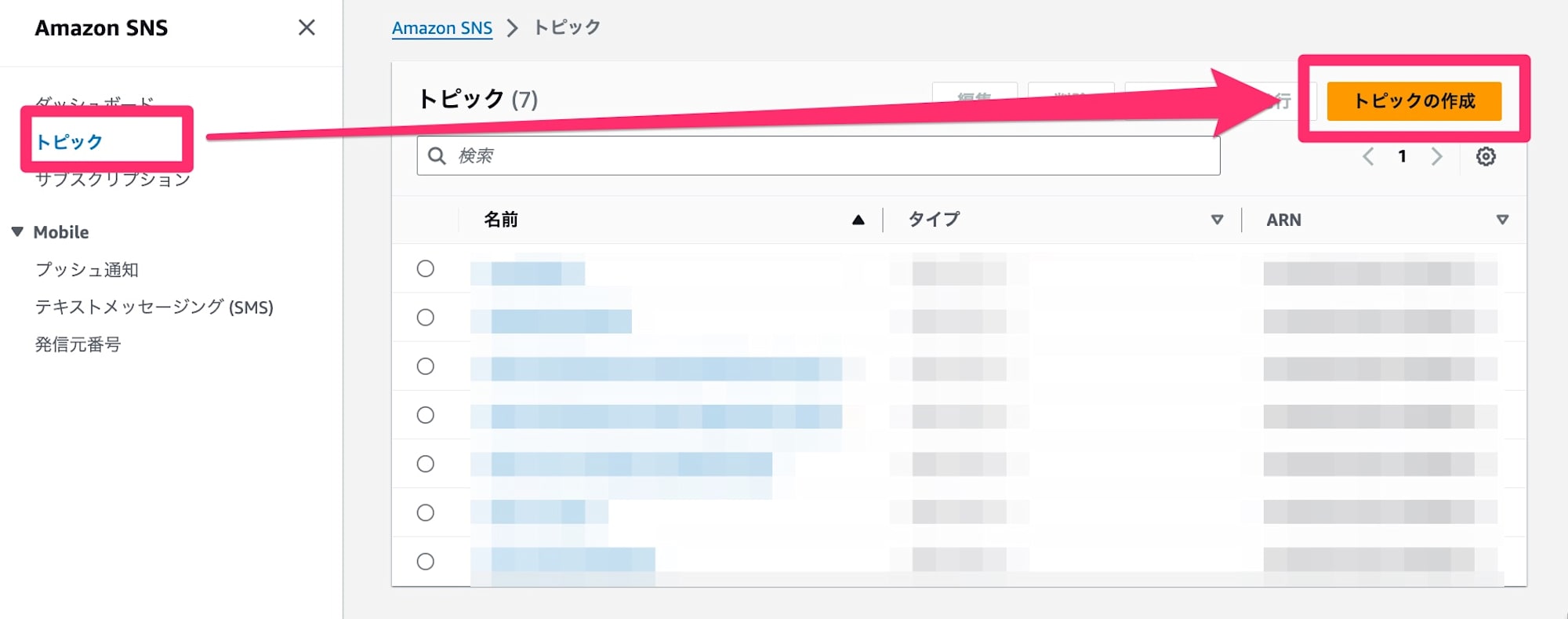This screenshot has height=619, width=1568.
Task: Select the seventh topic row radio button
Action: coord(426,561)
